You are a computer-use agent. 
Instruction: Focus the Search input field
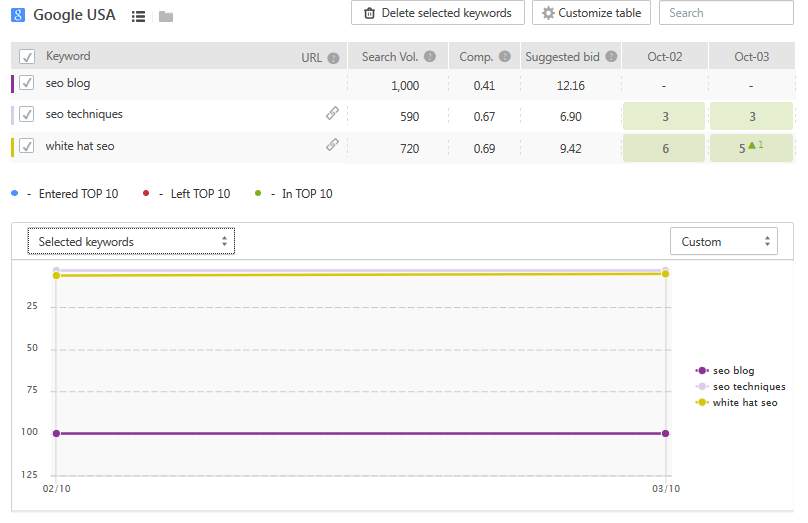(x=726, y=13)
